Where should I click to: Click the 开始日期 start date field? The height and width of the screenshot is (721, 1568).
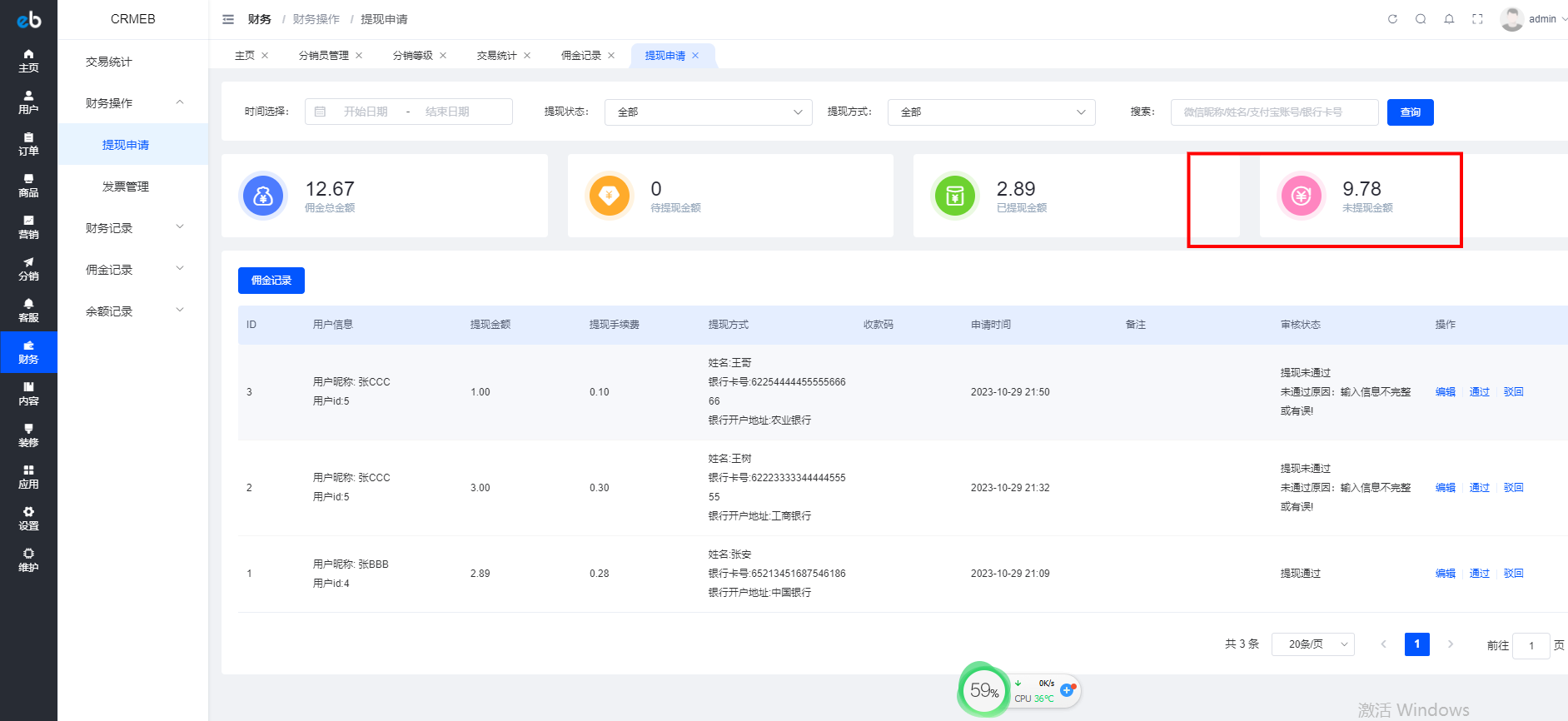pyautogui.click(x=366, y=112)
